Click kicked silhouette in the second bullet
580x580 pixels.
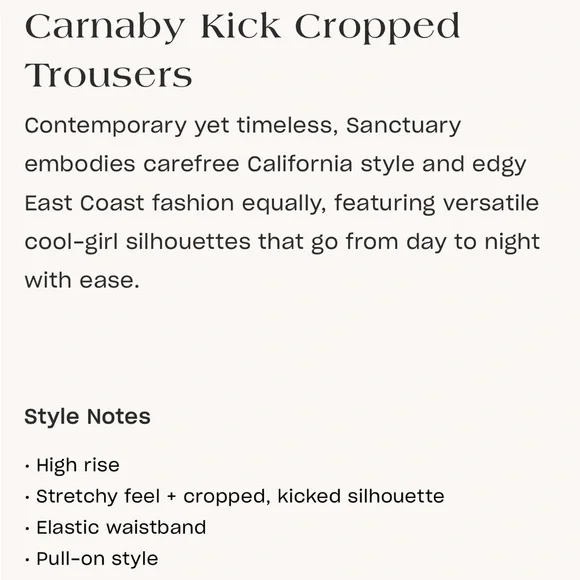click(361, 496)
